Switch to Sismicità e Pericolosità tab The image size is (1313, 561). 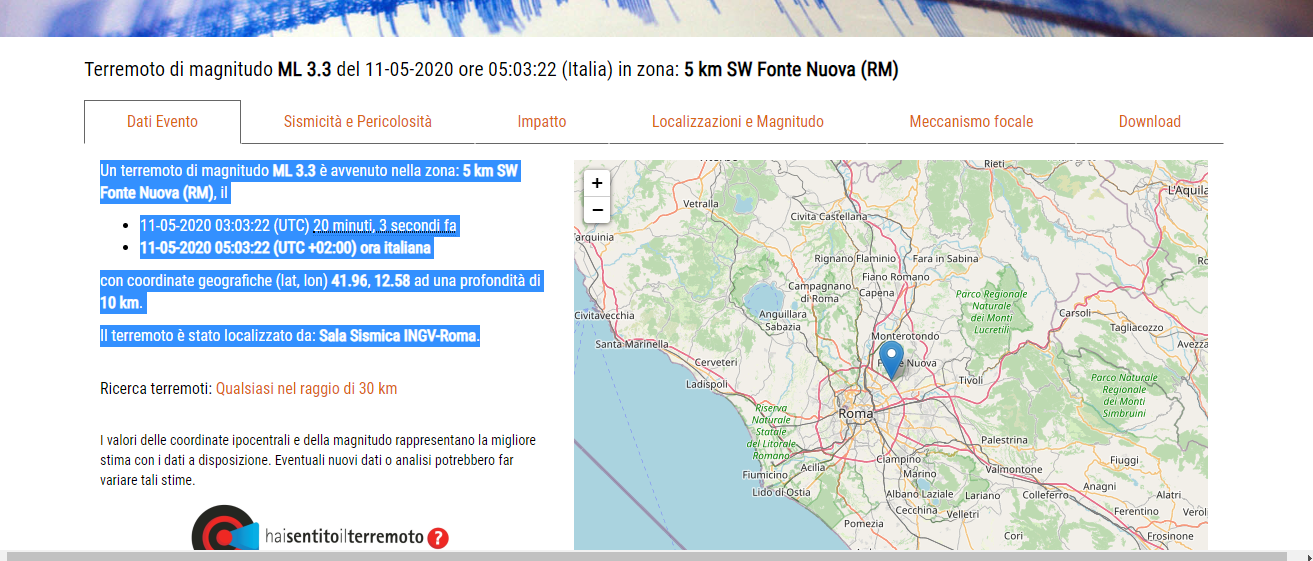(358, 122)
